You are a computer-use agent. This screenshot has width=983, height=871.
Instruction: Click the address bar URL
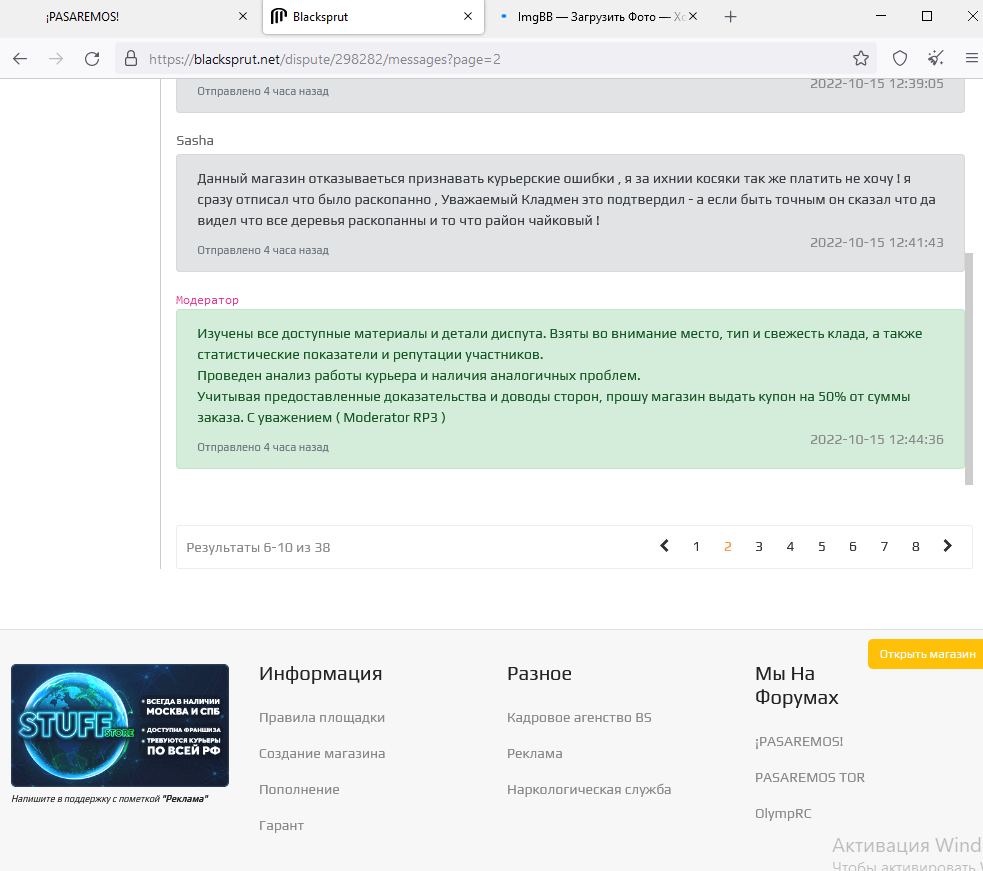click(x=325, y=60)
